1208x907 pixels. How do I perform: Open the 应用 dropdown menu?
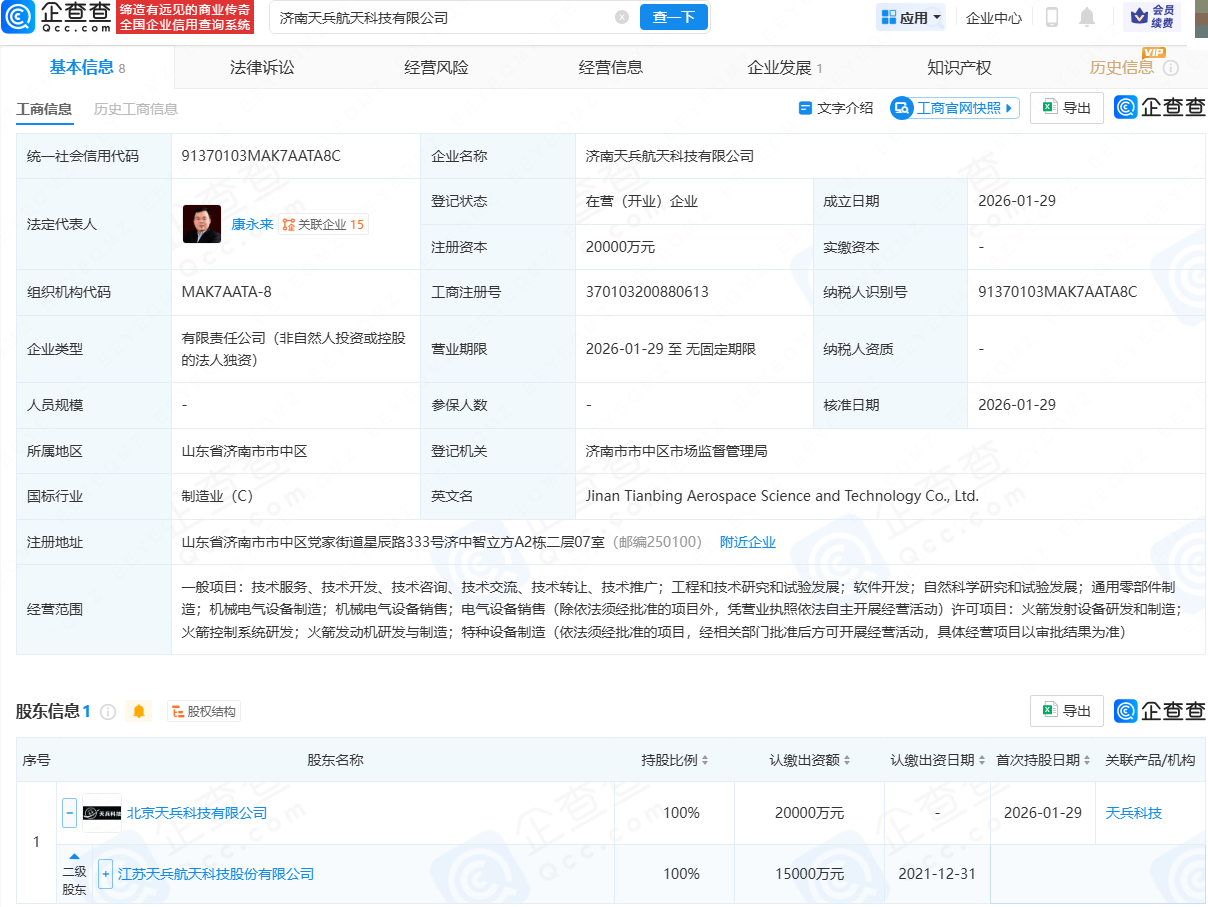[910, 17]
